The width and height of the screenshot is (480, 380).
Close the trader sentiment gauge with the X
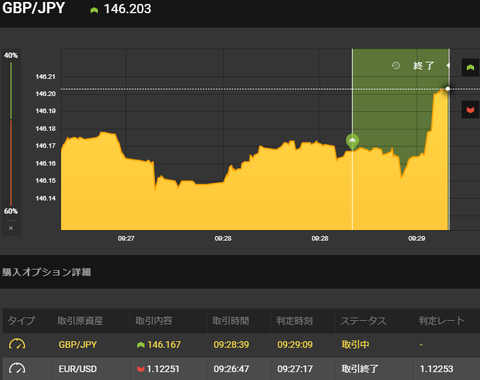click(x=11, y=228)
